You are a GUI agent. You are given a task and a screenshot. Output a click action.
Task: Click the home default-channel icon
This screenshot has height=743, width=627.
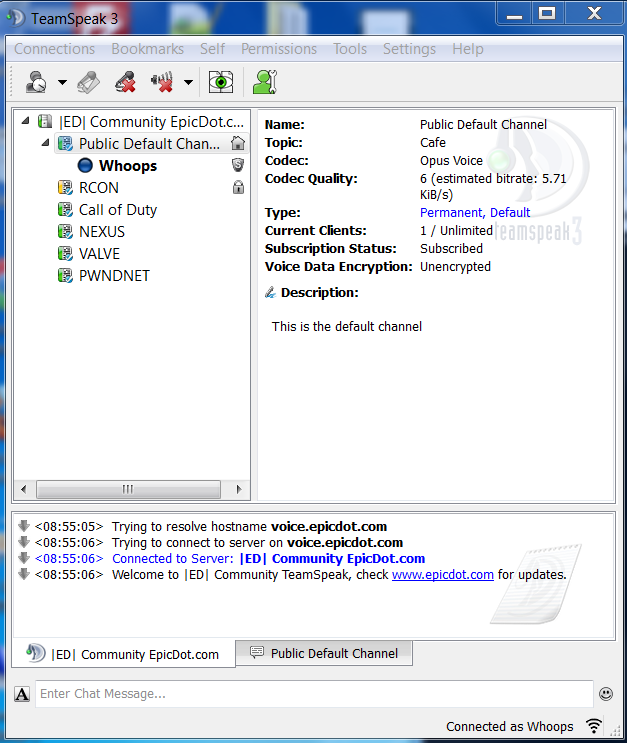point(238,143)
